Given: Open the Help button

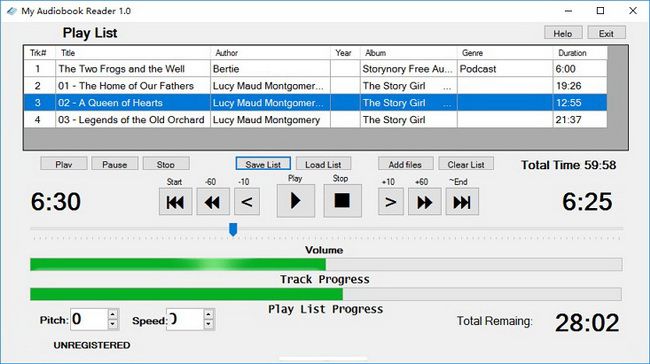Looking at the screenshot, I should click(x=563, y=33).
